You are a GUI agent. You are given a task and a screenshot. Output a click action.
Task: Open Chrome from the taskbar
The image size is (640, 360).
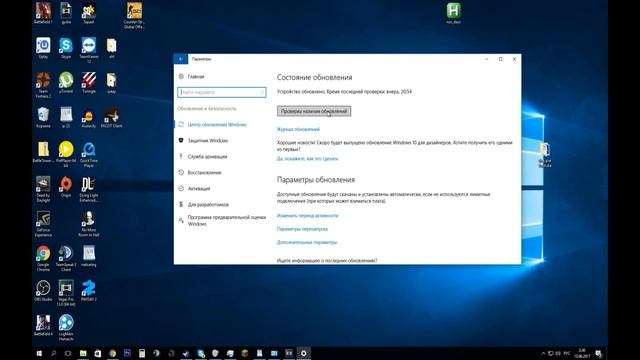click(x=113, y=353)
